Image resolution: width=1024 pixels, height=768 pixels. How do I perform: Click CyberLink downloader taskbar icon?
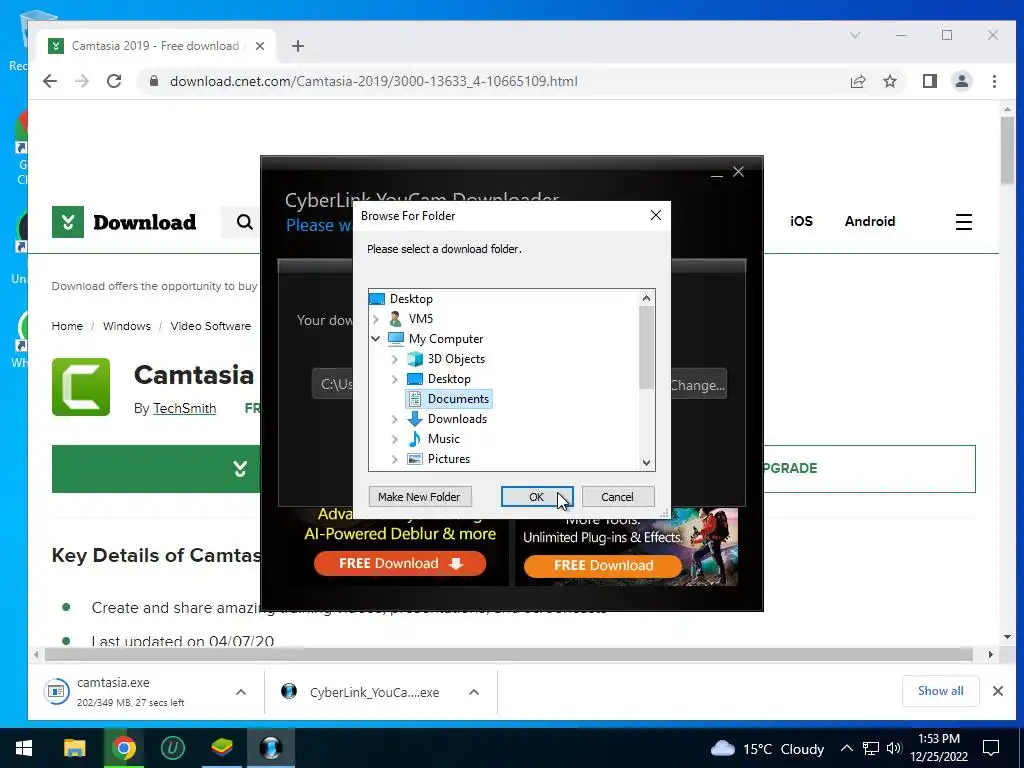click(271, 748)
